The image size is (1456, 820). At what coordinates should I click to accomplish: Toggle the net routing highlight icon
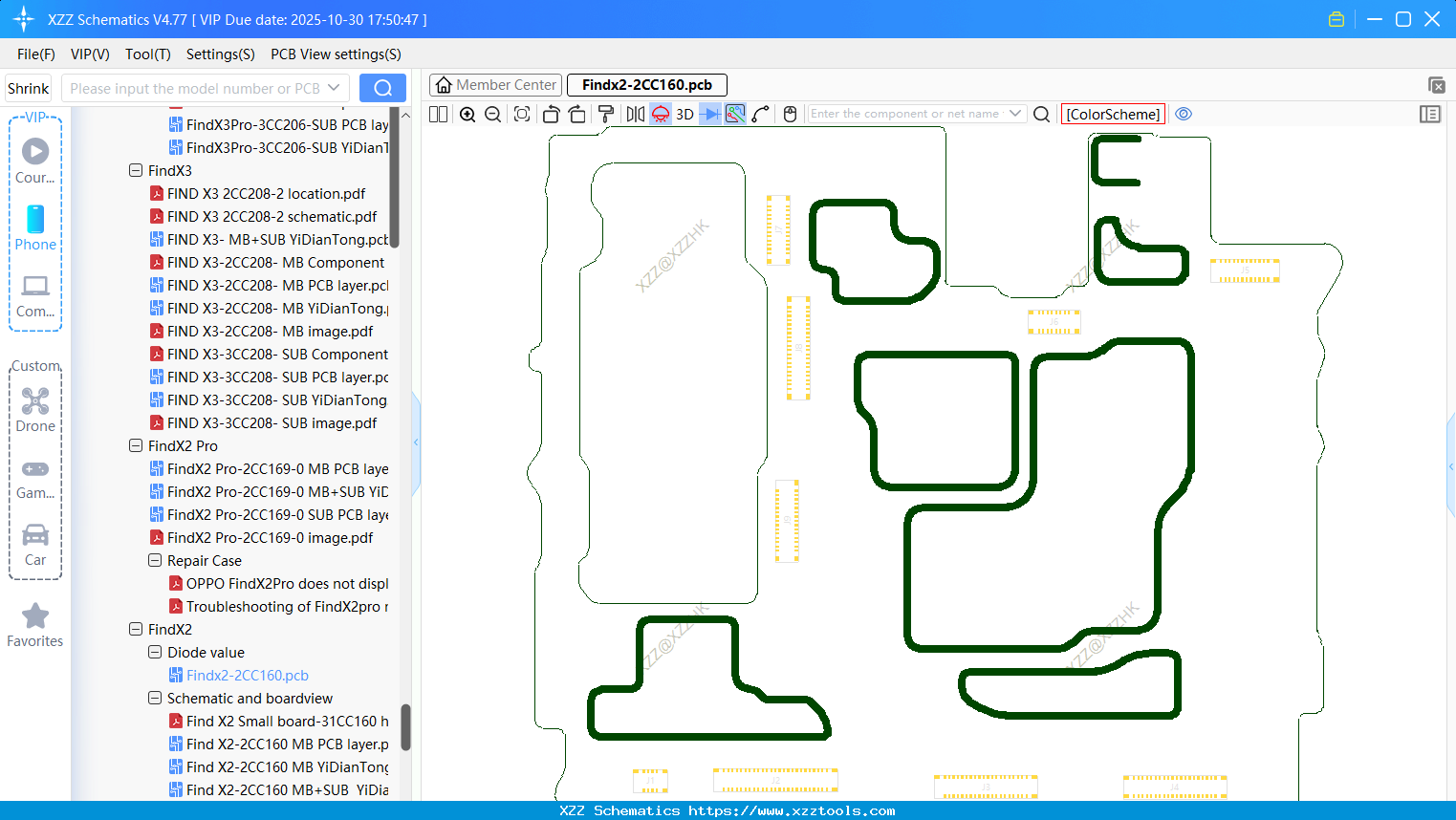tap(735, 114)
